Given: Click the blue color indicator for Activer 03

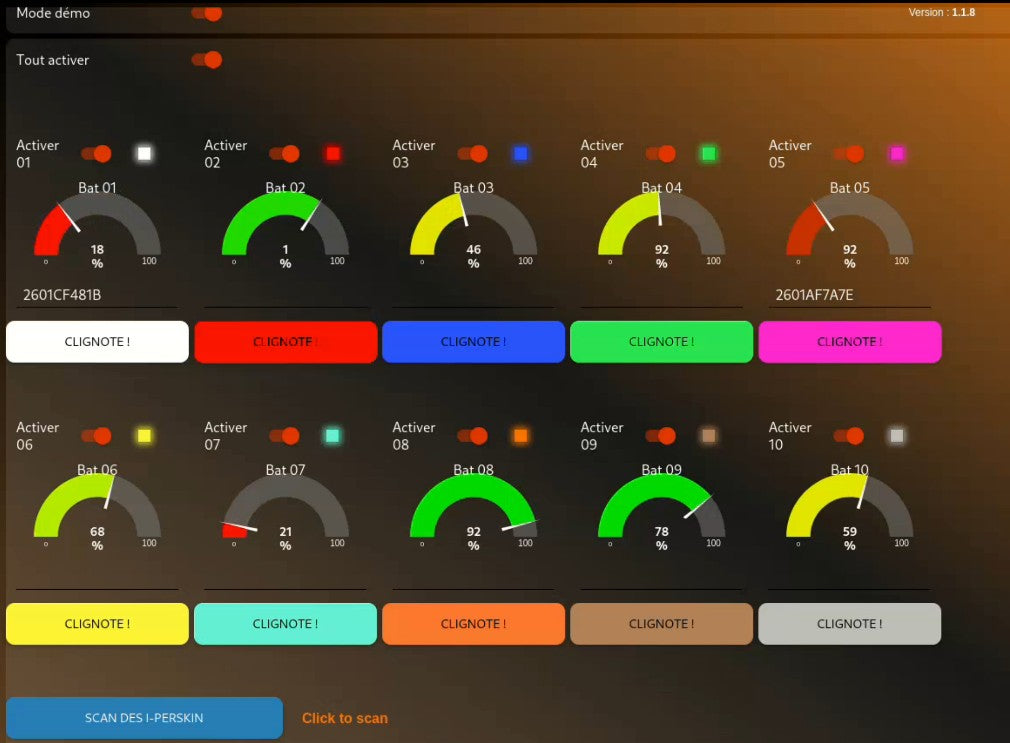Looking at the screenshot, I should pos(521,153).
